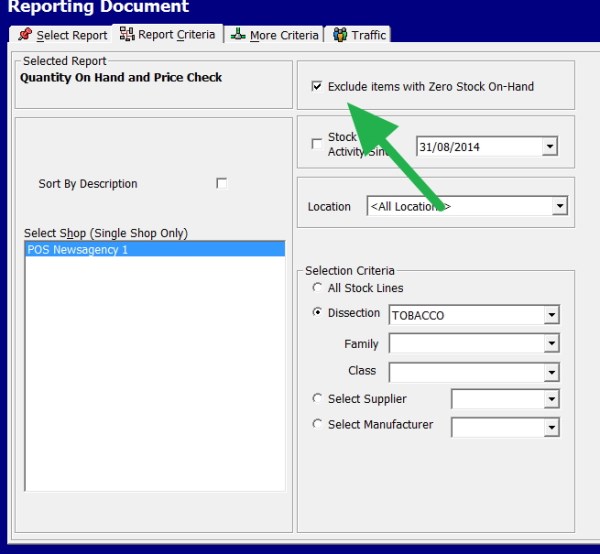Select the Select Supplier radio option
This screenshot has width=600, height=554.
pyautogui.click(x=317, y=398)
